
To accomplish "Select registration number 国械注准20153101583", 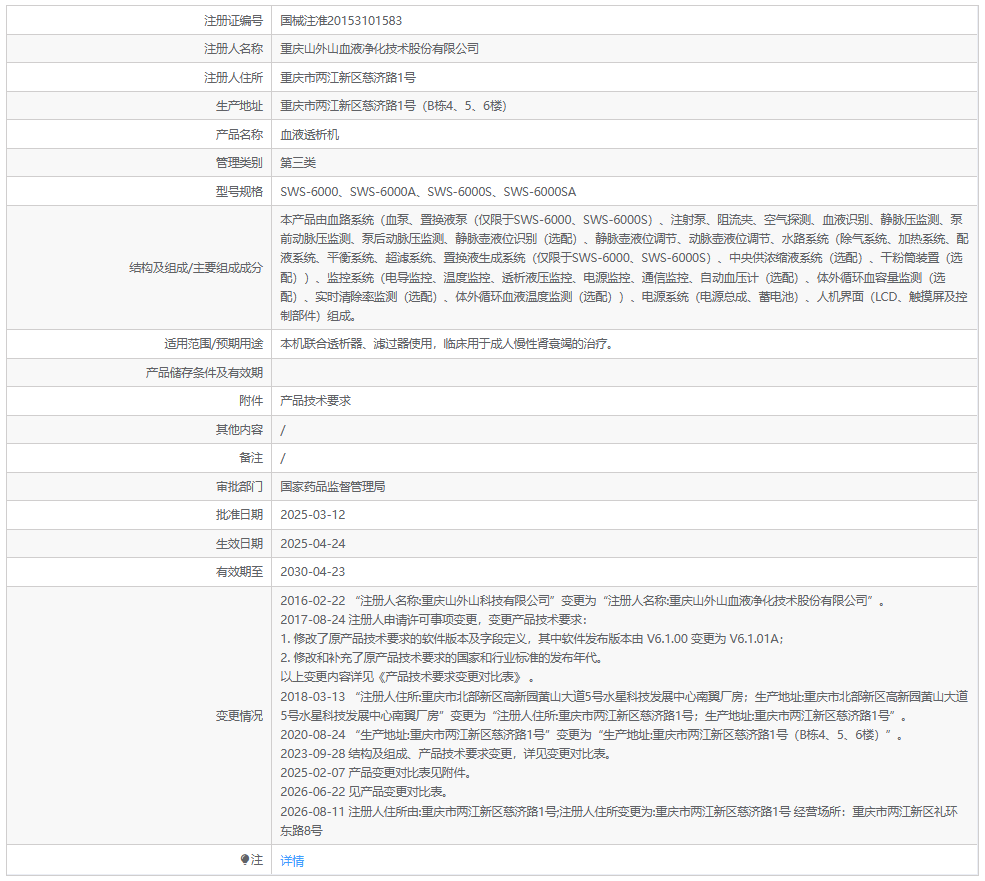I will pyautogui.click(x=341, y=21).
